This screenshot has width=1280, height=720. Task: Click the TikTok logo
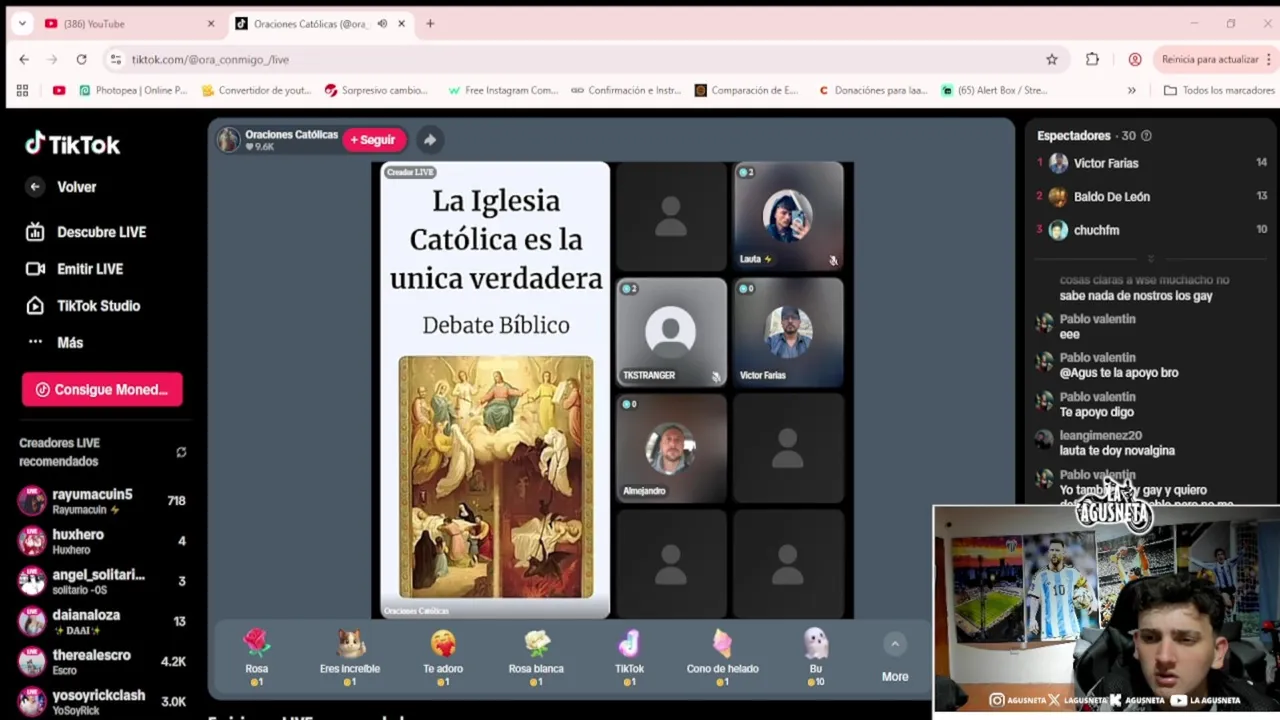tap(72, 145)
